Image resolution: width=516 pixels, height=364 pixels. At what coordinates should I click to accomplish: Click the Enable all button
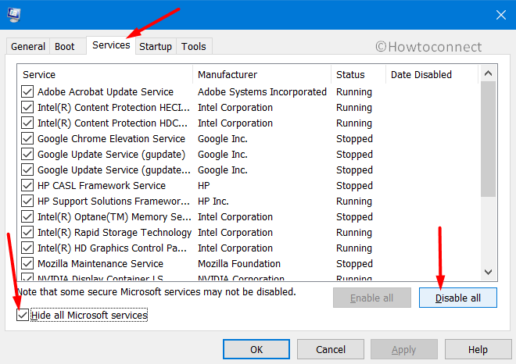point(372,298)
